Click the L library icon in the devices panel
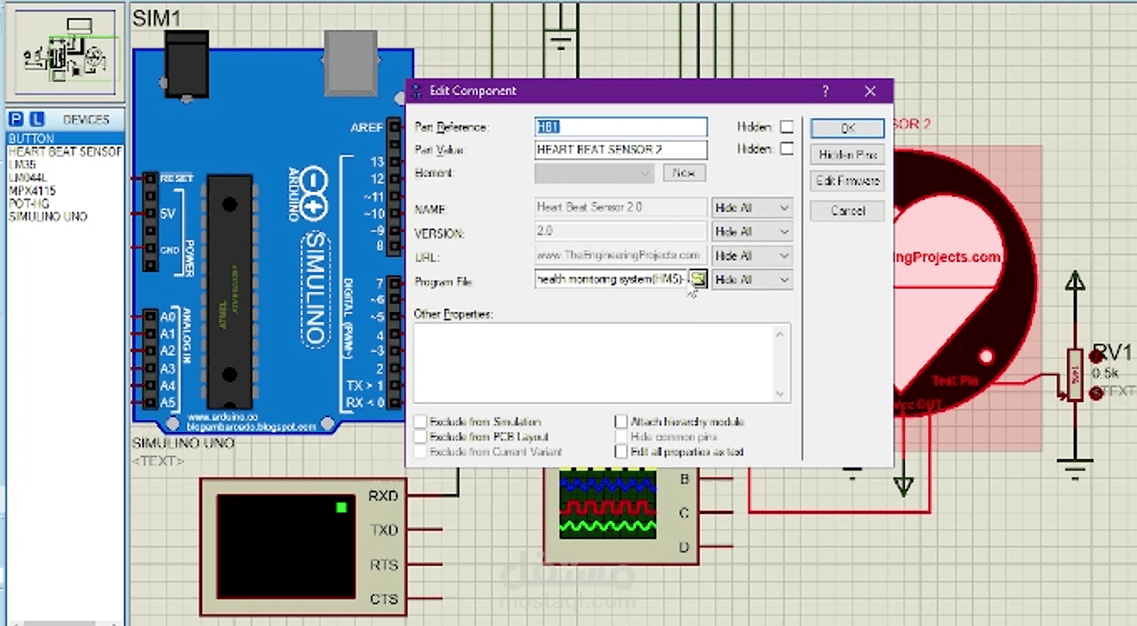1137x626 pixels. coord(36,119)
